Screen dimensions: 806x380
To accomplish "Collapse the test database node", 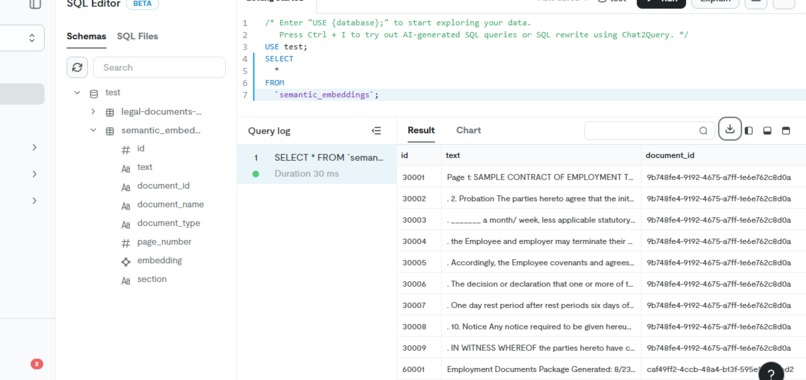I will coord(77,93).
